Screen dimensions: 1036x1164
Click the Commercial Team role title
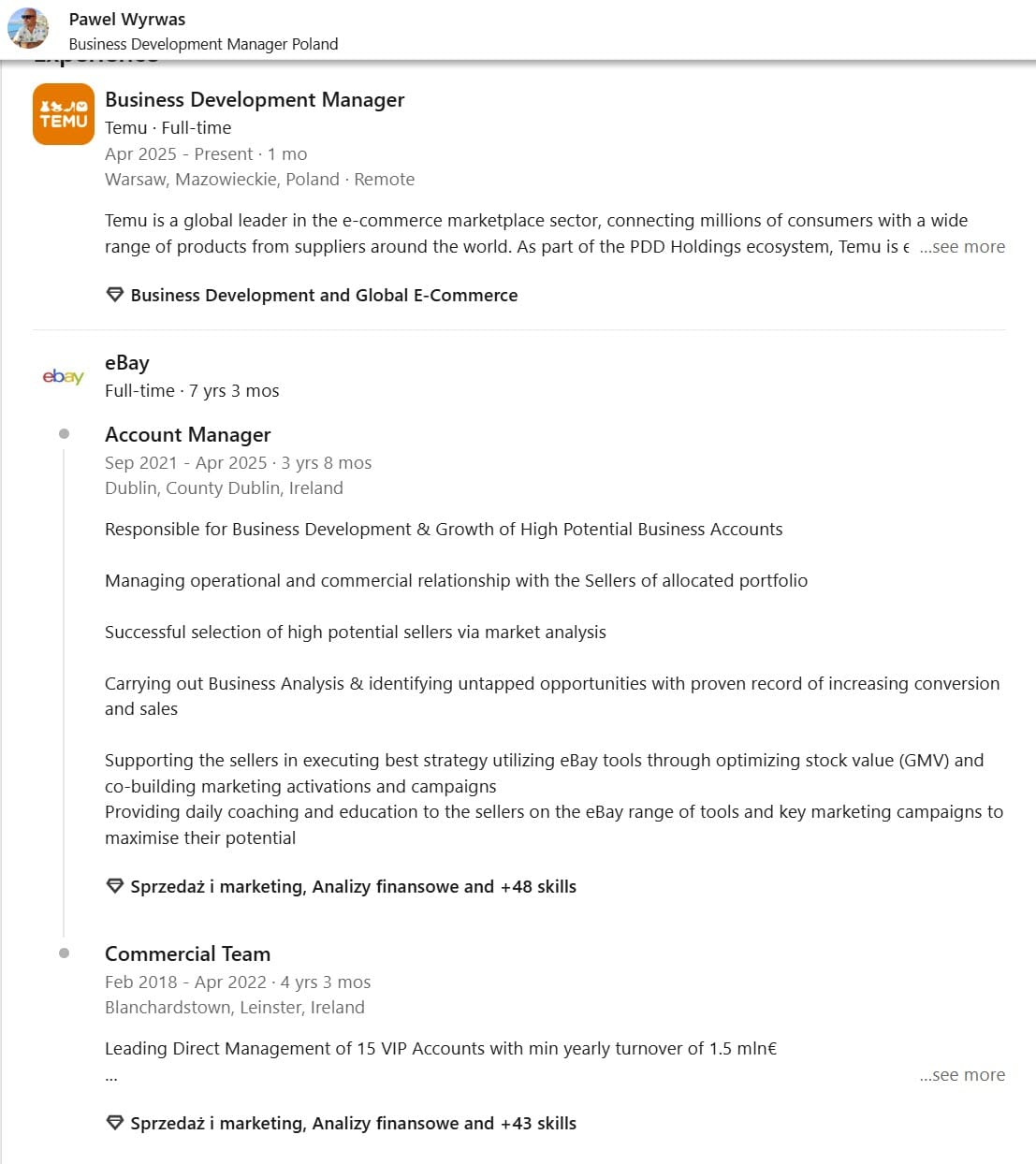pyautogui.click(x=187, y=954)
